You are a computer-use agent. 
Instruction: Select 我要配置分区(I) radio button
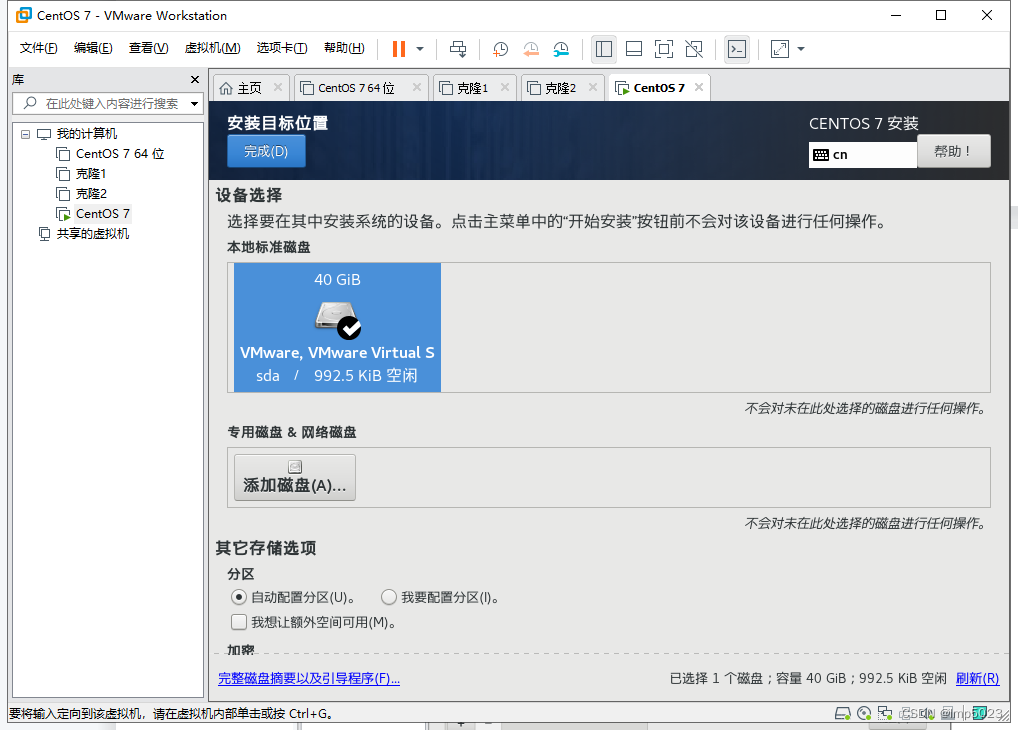tap(389, 597)
